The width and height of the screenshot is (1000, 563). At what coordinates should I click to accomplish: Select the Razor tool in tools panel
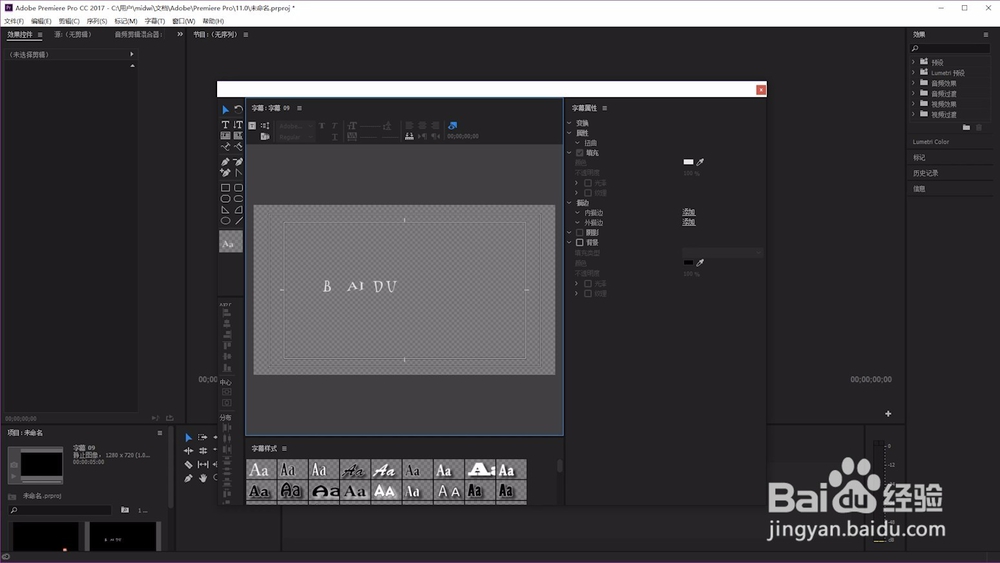pyautogui.click(x=188, y=464)
